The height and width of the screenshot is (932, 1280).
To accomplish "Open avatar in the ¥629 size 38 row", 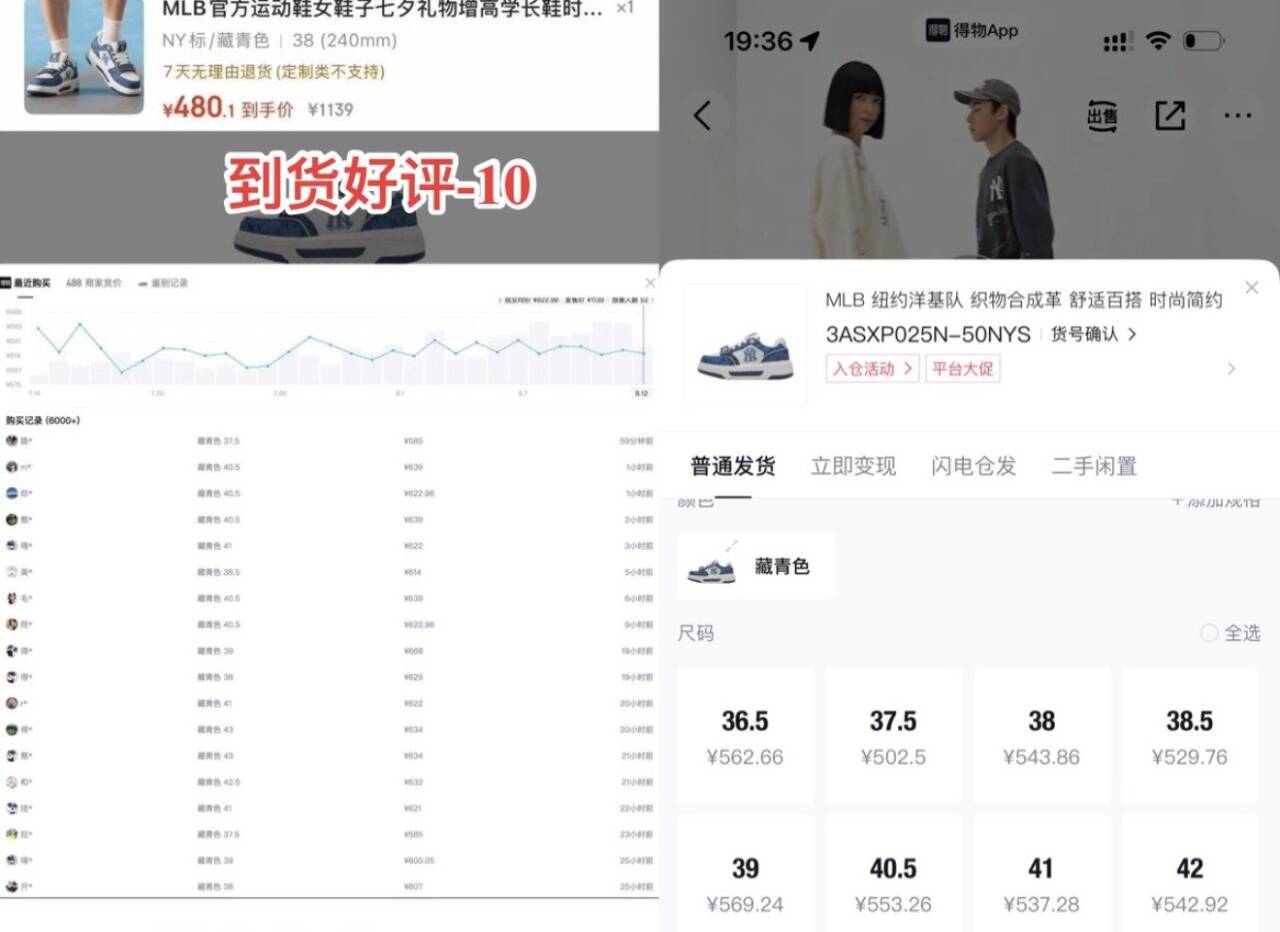I will coord(12,677).
